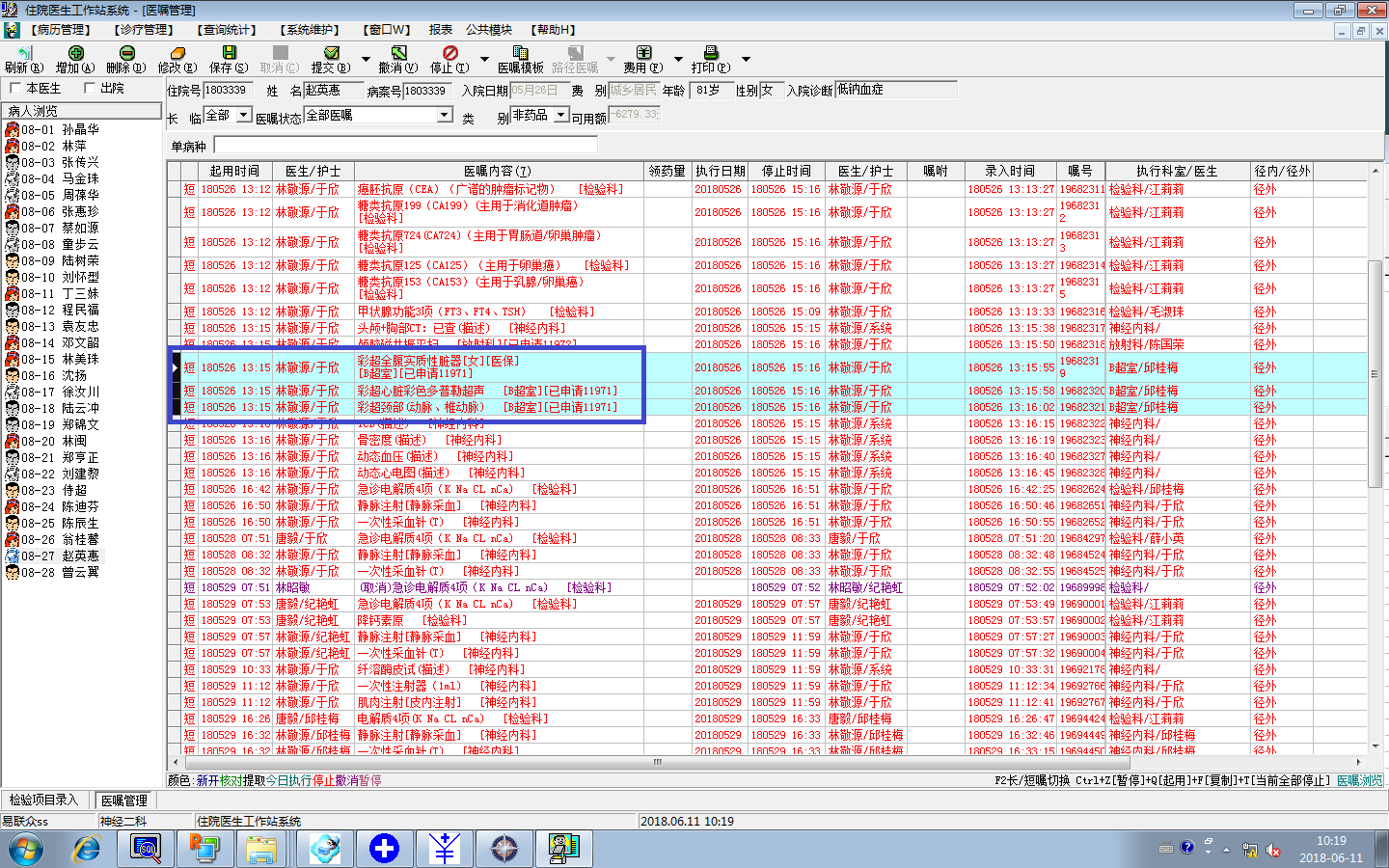Click the 执行科室/医生 column header
The height and width of the screenshot is (868, 1389).
[1177, 171]
